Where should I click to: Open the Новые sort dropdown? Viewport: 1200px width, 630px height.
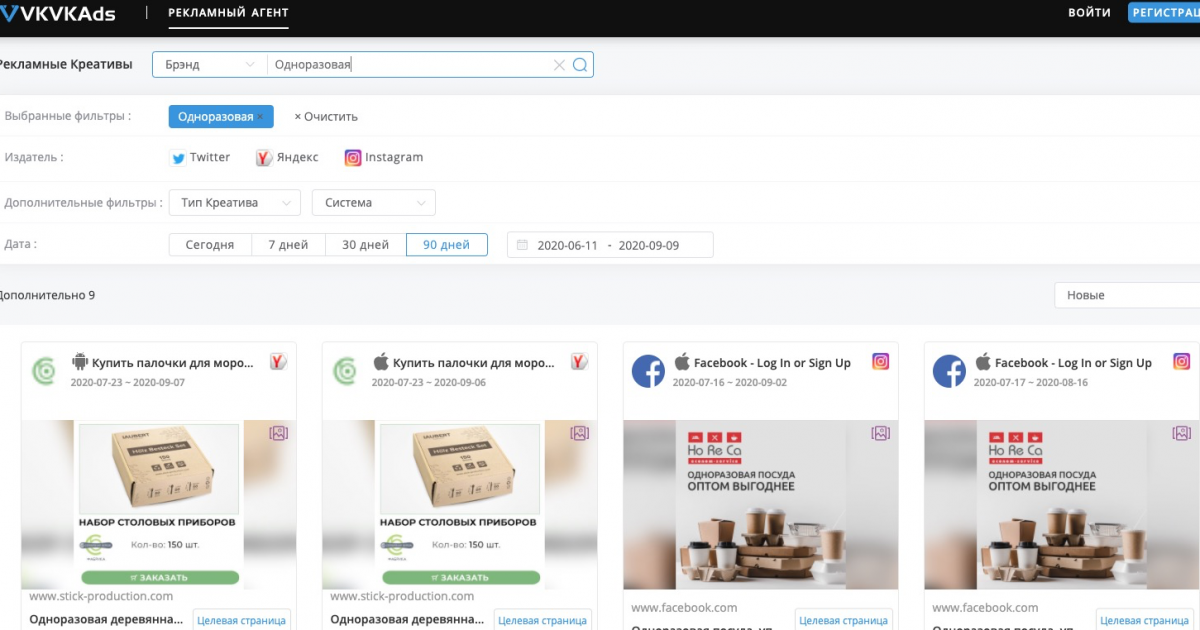click(1127, 295)
